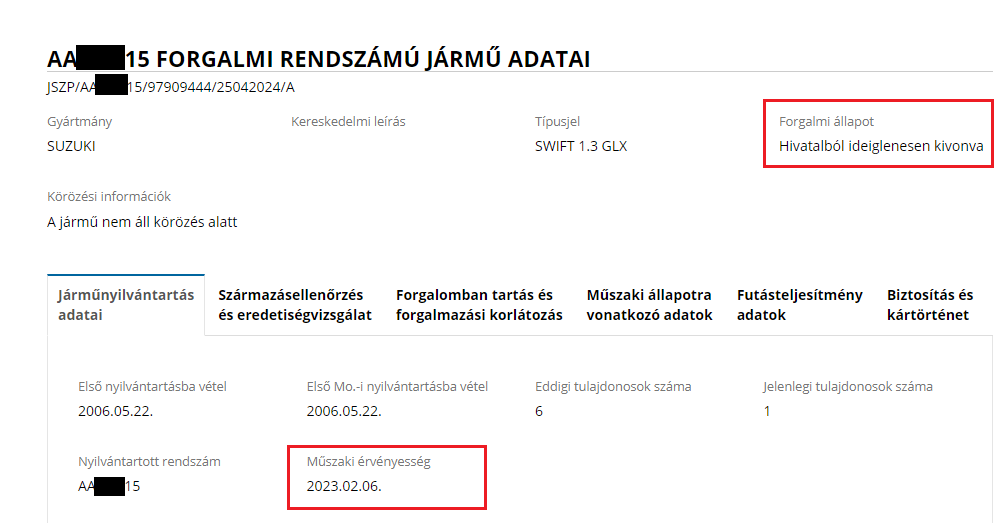The image size is (999, 526).
Task: Click the SWIFT 1.3 GLX type value
Action: click(581, 146)
